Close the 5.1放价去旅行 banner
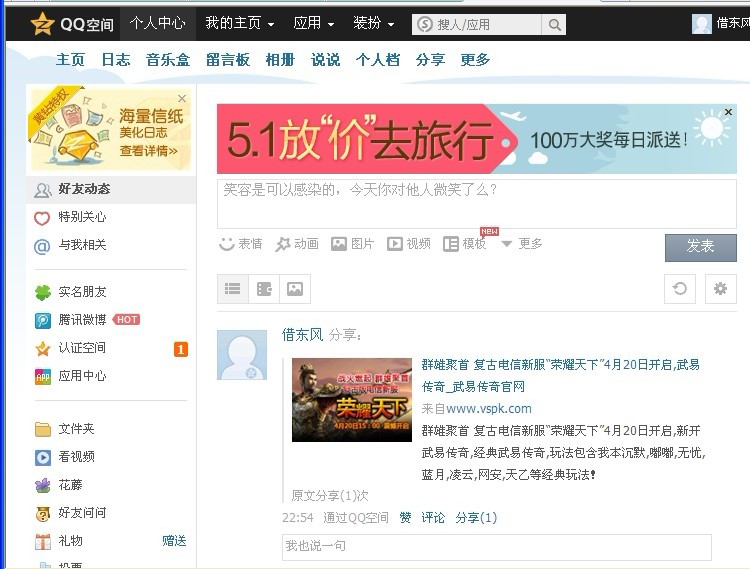This screenshot has width=750, height=569. click(x=728, y=112)
